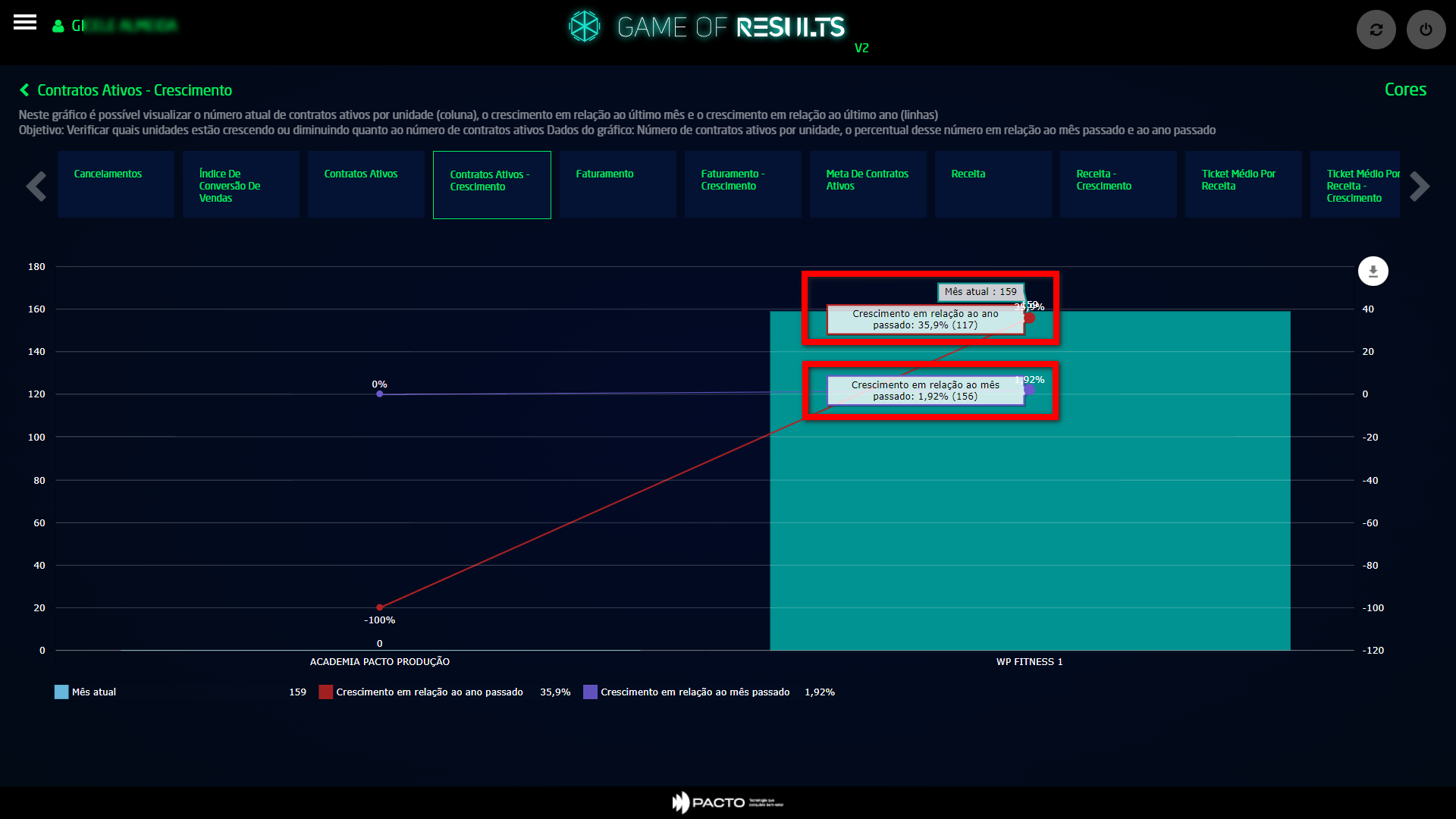Toggle Mês atual series in legend
Image resolution: width=1456 pixels, height=819 pixels.
tap(94, 692)
